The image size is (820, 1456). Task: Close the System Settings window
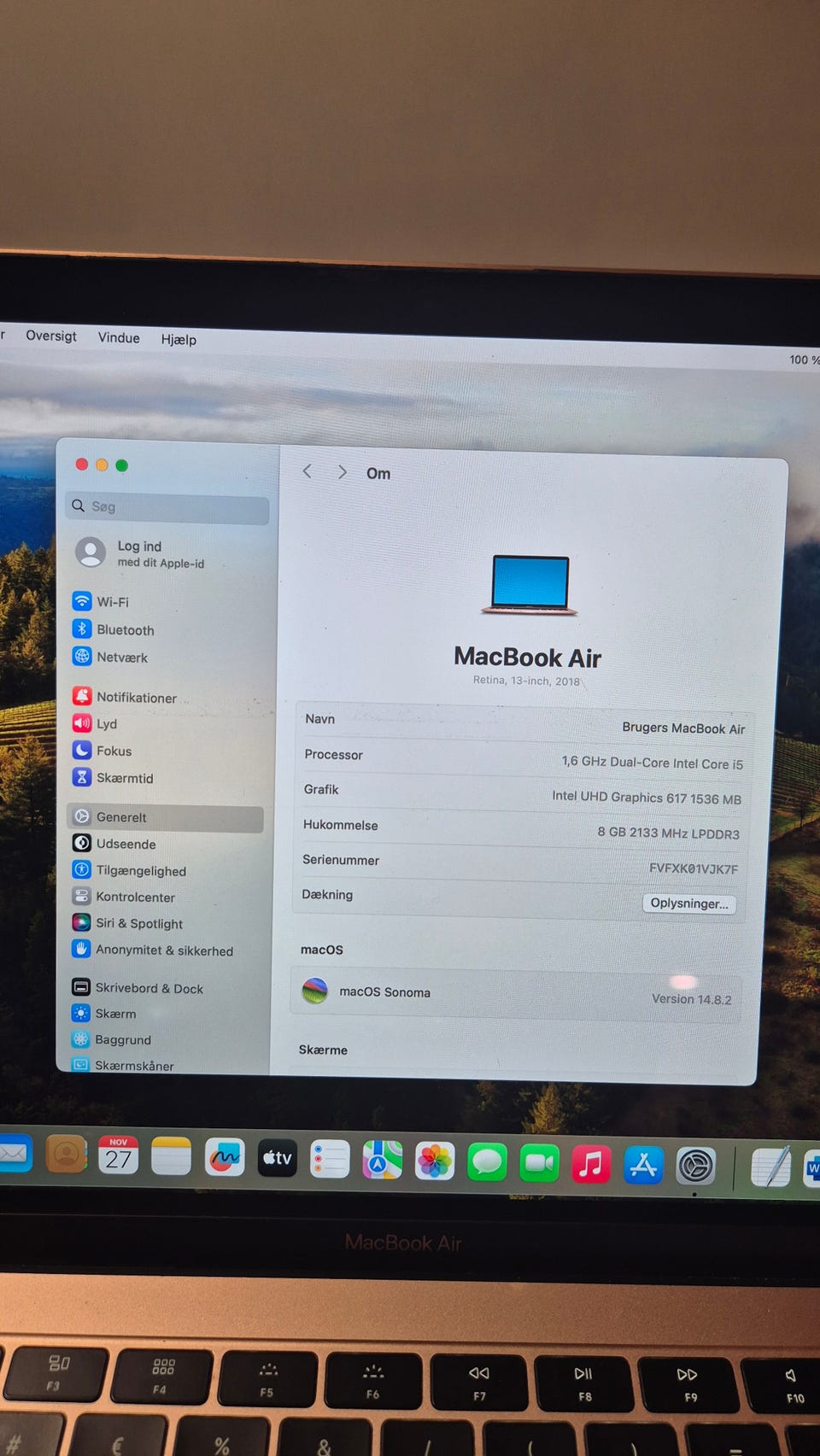pyautogui.click(x=82, y=464)
